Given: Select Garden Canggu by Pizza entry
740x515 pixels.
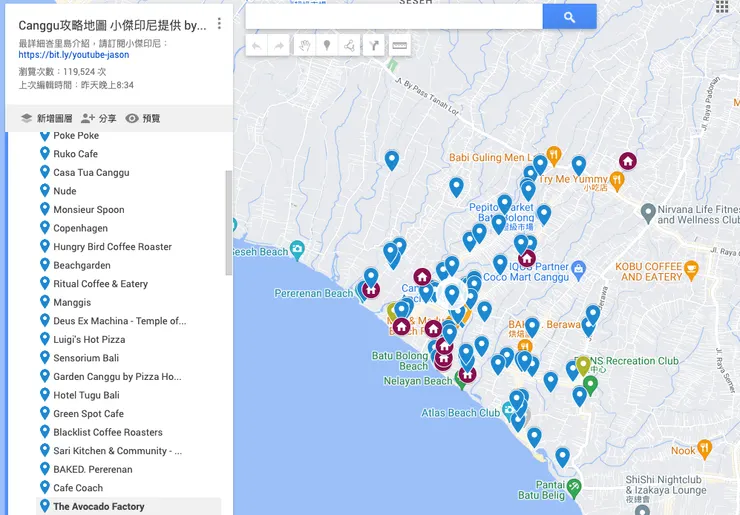Looking at the screenshot, I should [117, 377].
